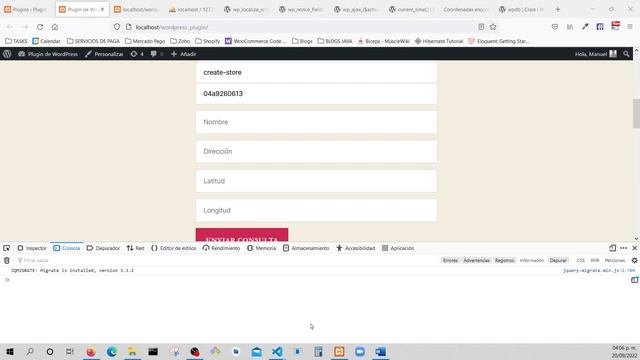Toggle responsive design mode icon
The width and height of the screenshot is (640, 360).
point(613,248)
